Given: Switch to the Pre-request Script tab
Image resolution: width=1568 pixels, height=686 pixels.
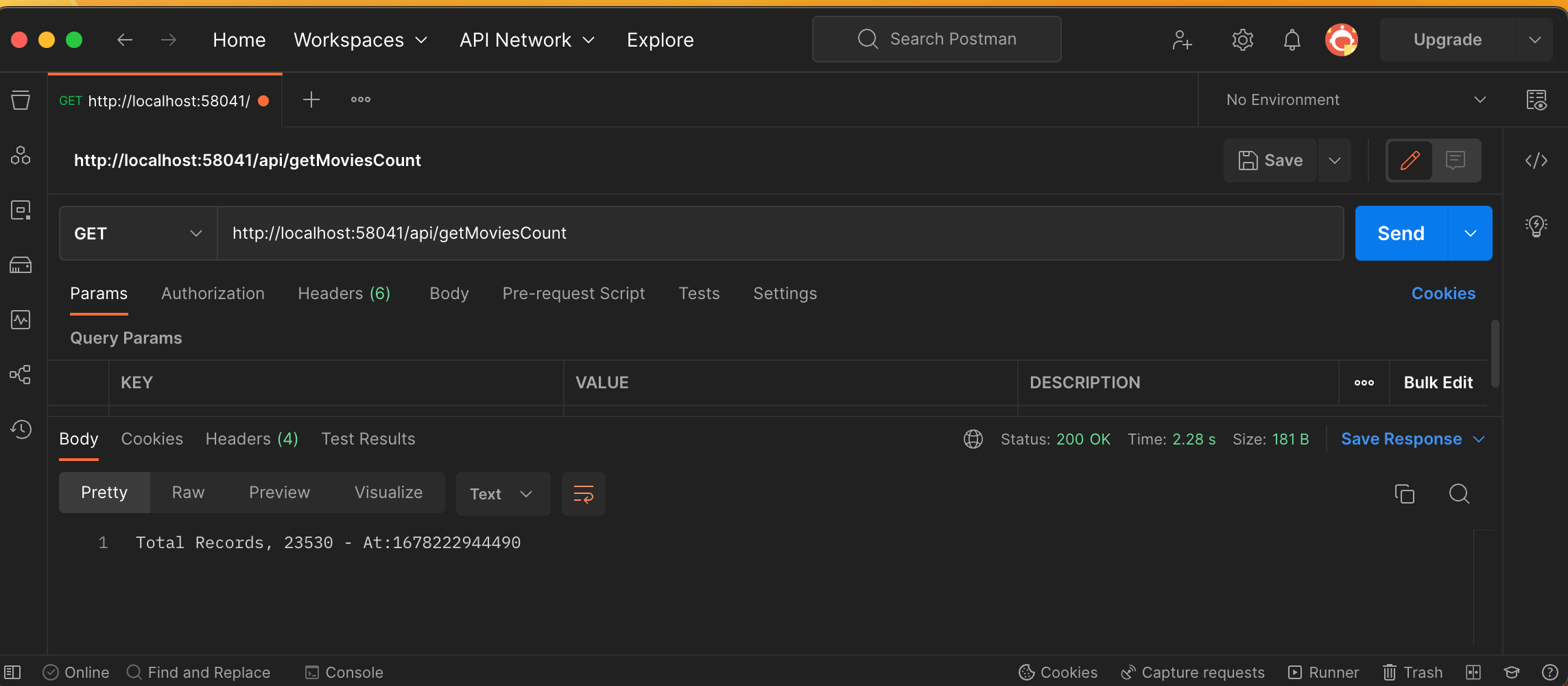Looking at the screenshot, I should [x=573, y=293].
